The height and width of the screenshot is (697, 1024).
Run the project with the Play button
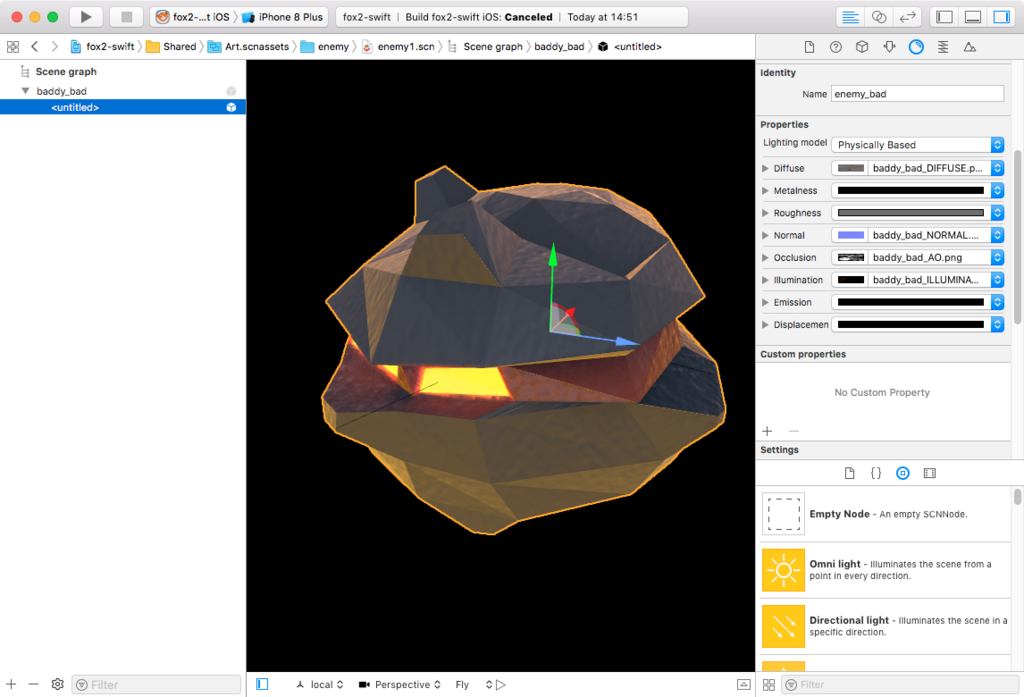click(x=86, y=17)
